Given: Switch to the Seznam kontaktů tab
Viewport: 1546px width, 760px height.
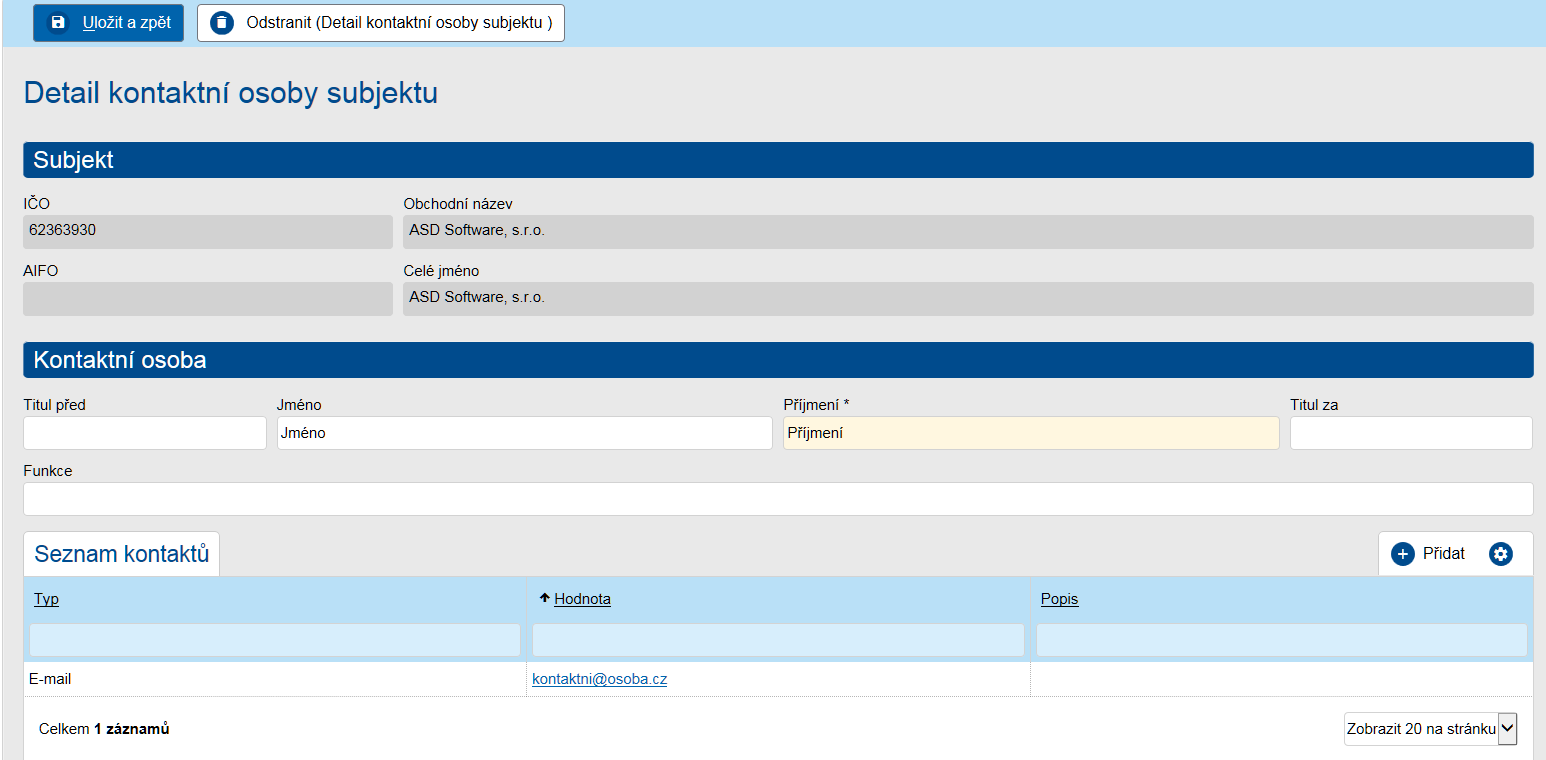Looking at the screenshot, I should [x=121, y=554].
